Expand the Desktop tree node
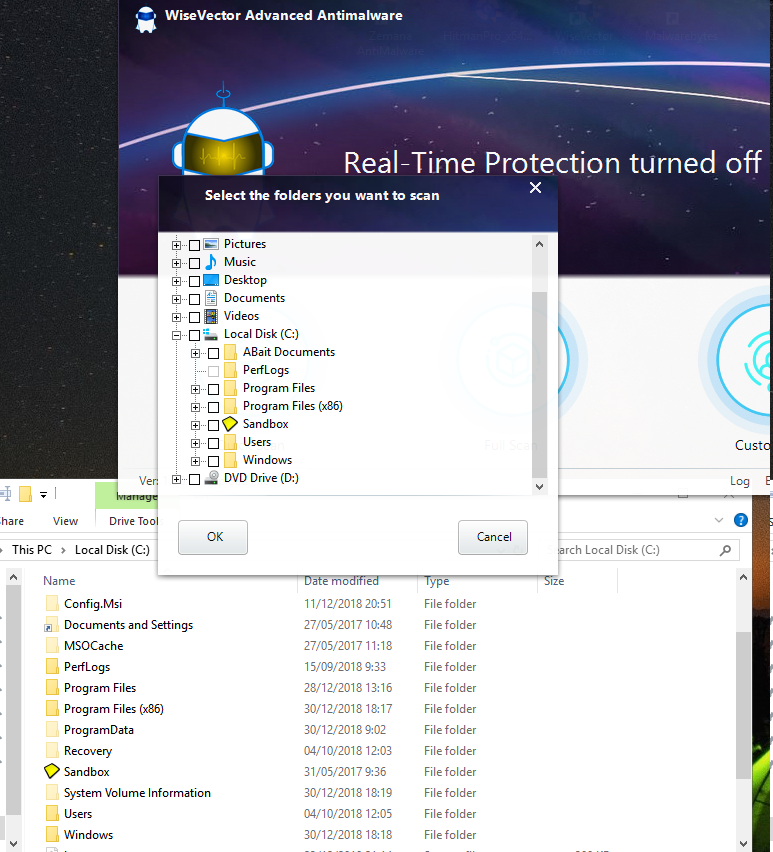The image size is (773, 852). [x=176, y=281]
